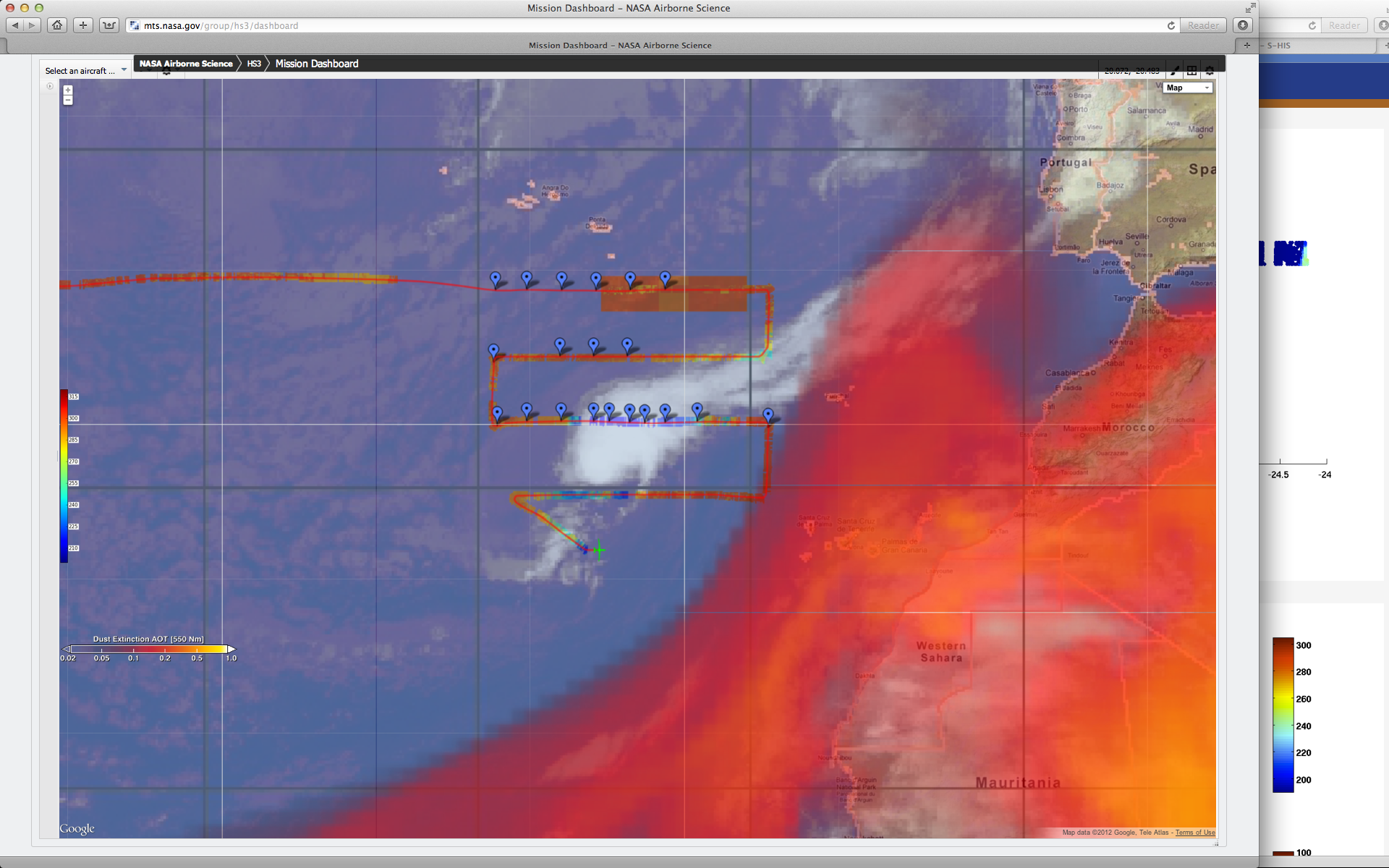Open the Map type dropdown
1389x868 pixels.
(1187, 88)
